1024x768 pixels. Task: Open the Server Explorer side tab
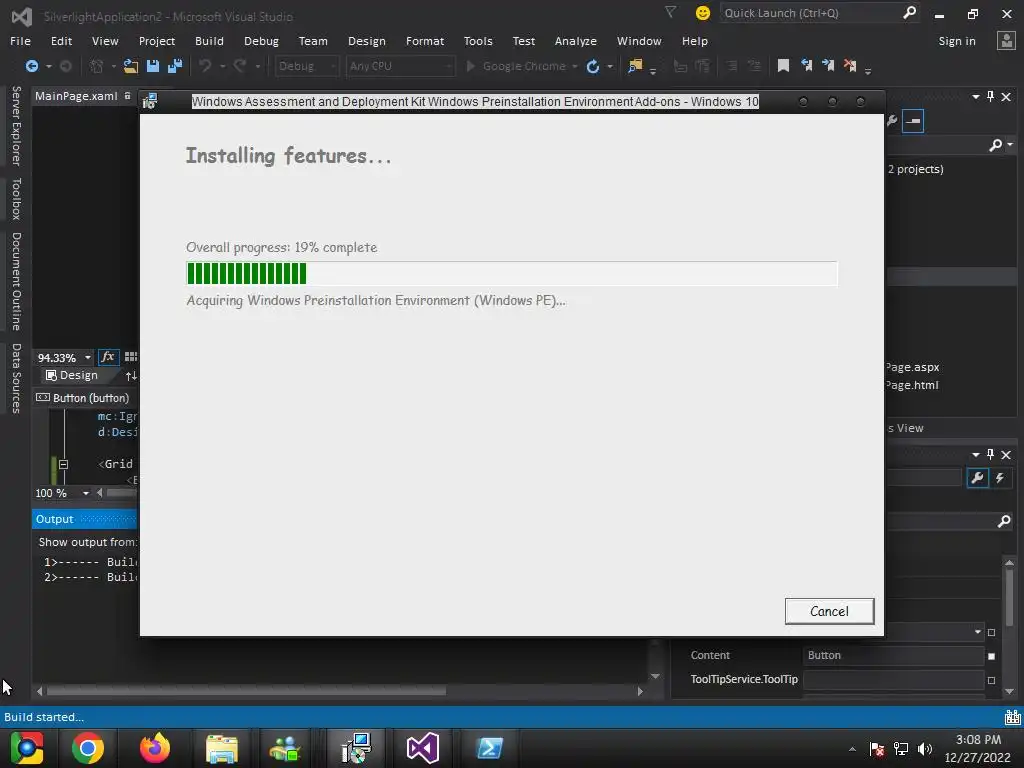[x=17, y=125]
